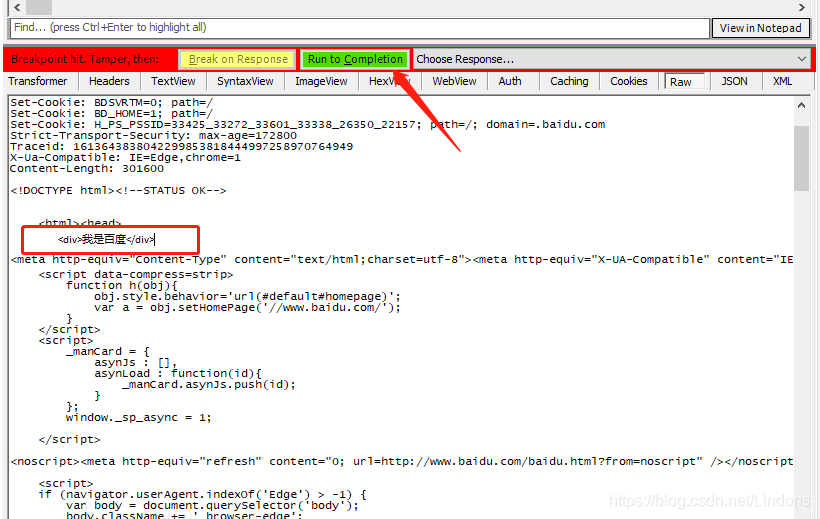820x519 pixels.
Task: Open the Choose Response dropdown
Action: [x=611, y=59]
